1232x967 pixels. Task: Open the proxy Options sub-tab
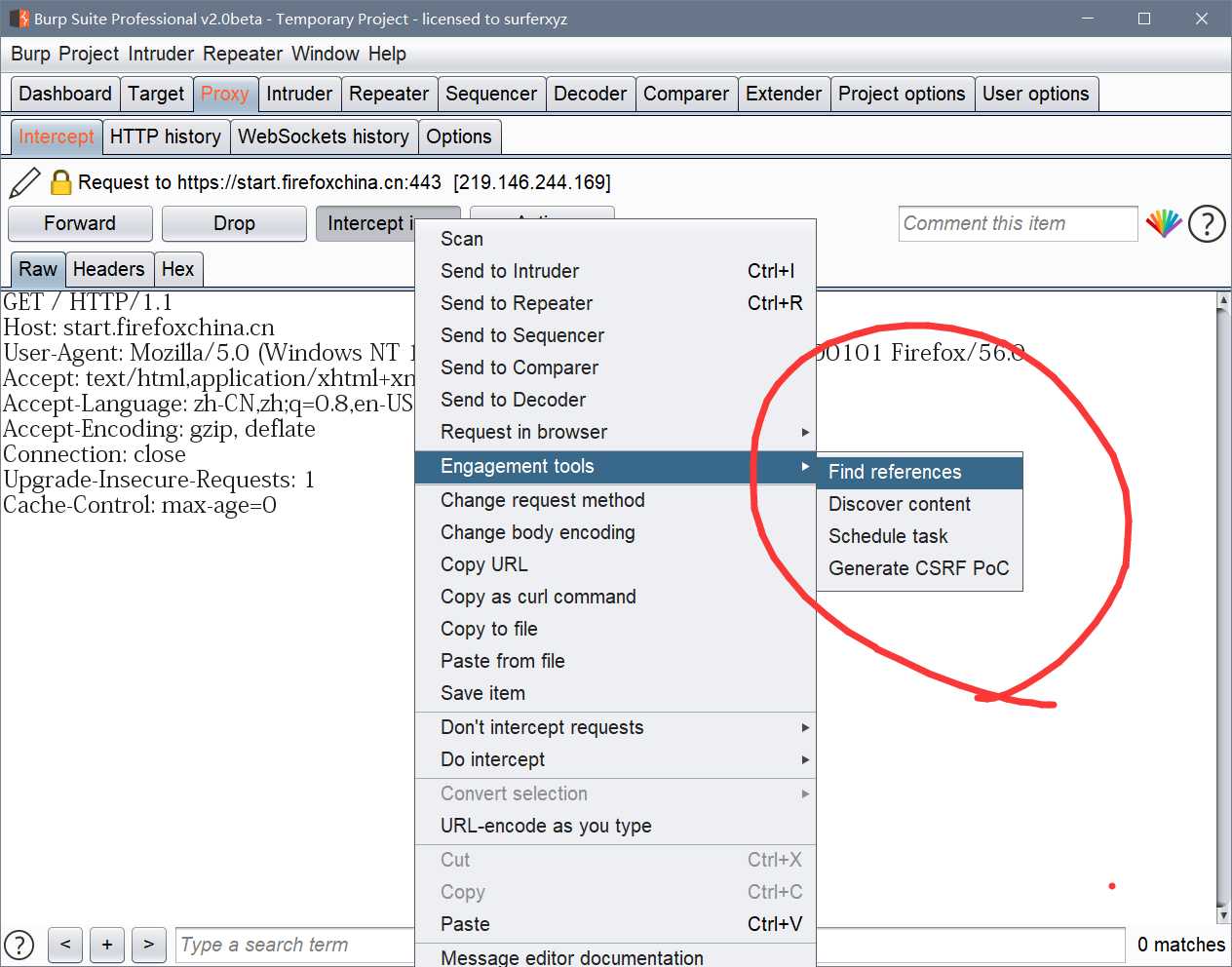pyautogui.click(x=459, y=136)
